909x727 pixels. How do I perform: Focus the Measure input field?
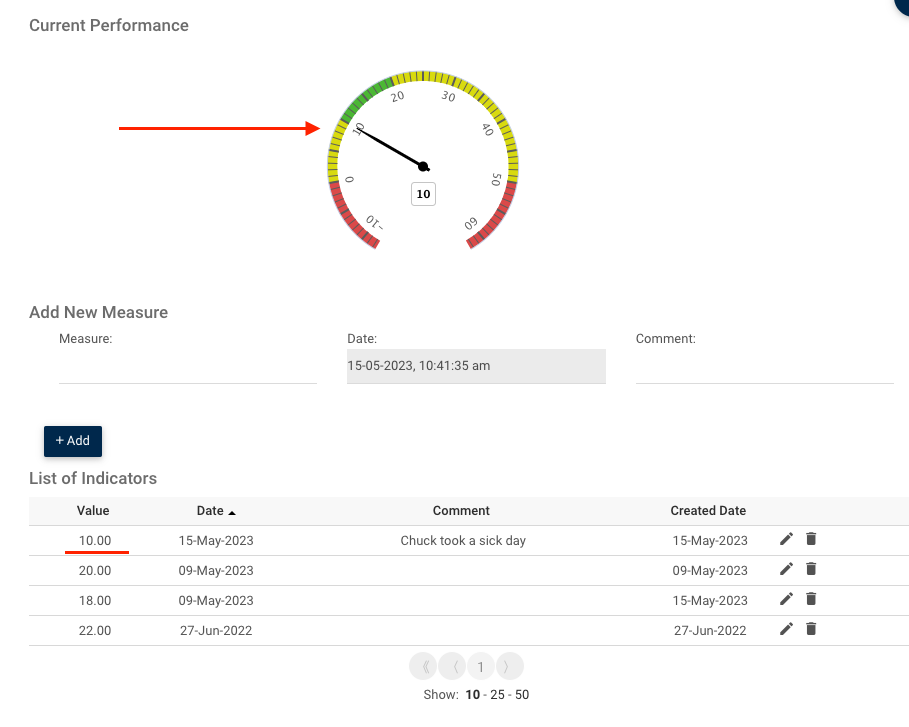(188, 367)
